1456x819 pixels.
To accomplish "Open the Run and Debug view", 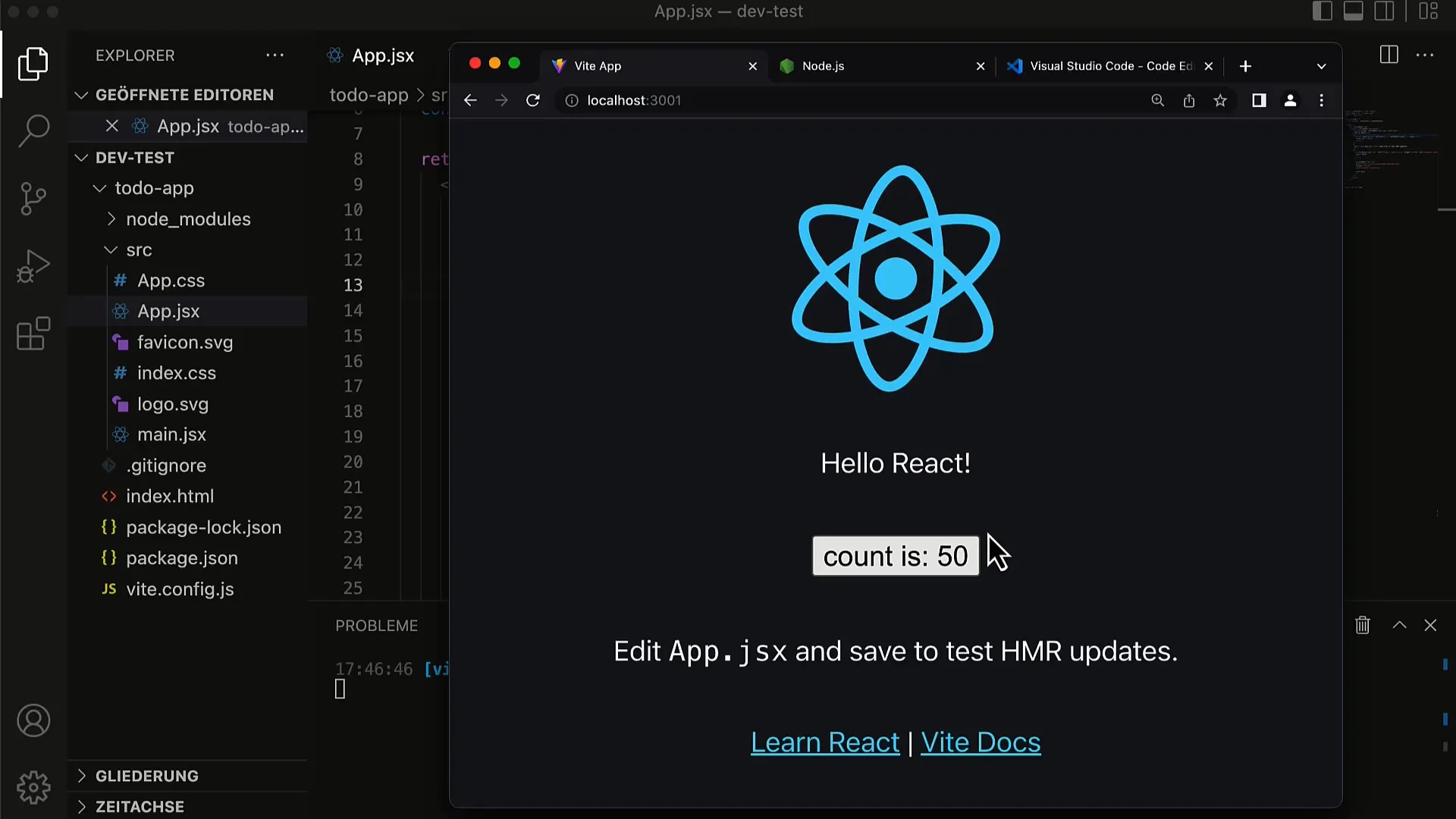I will point(33,266).
